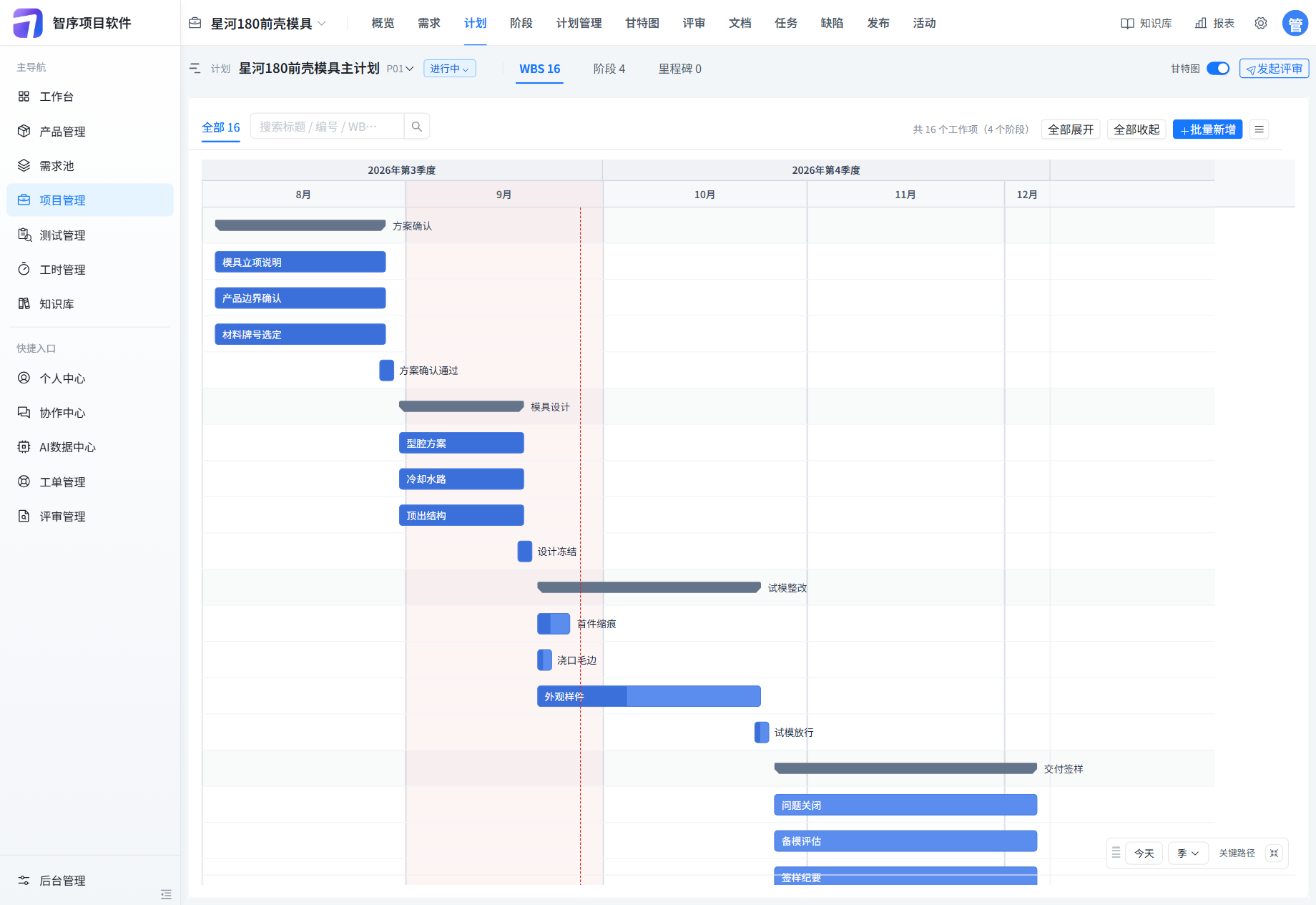Switch to the 需求 tab

coord(428,23)
